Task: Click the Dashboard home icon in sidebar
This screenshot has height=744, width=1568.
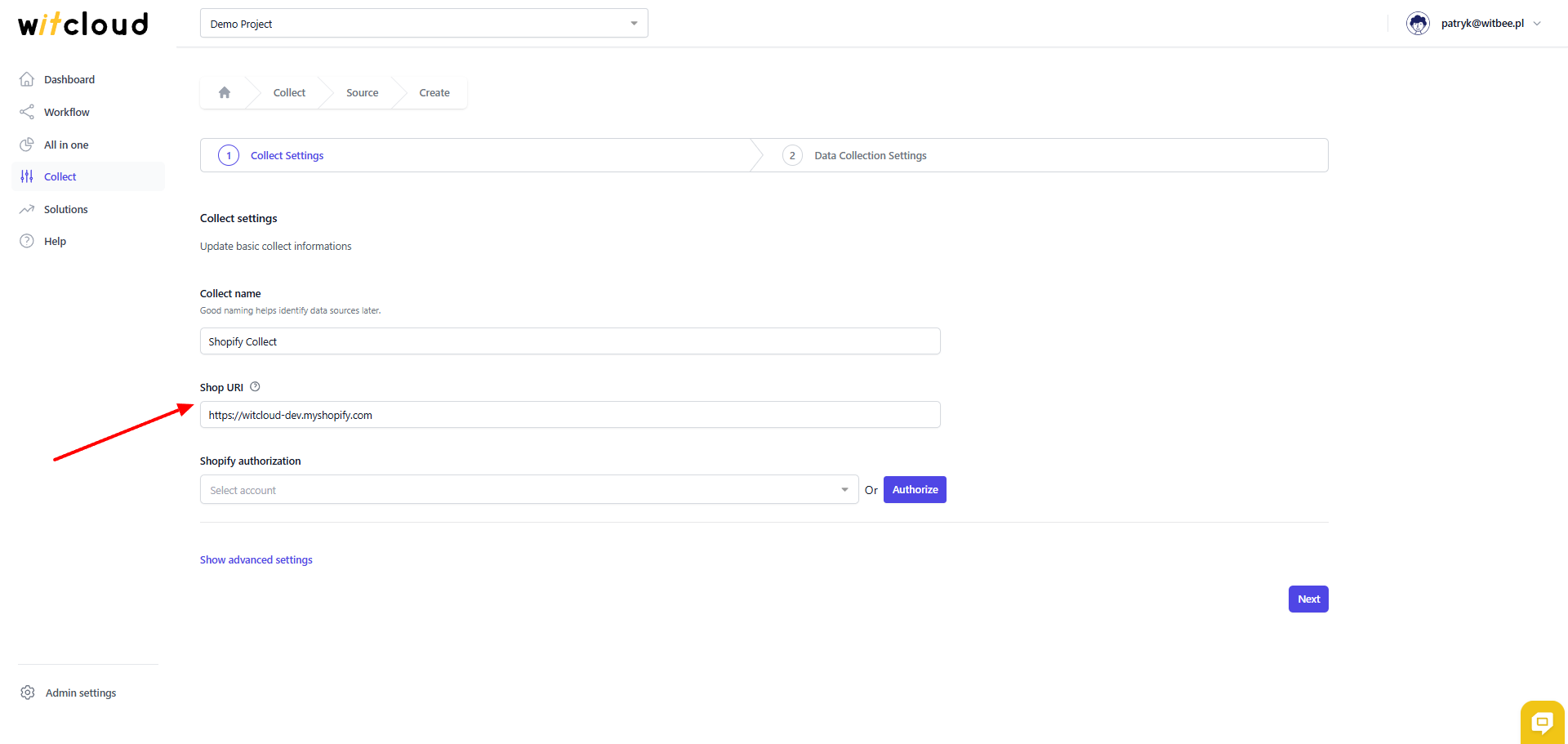Action: pos(27,79)
